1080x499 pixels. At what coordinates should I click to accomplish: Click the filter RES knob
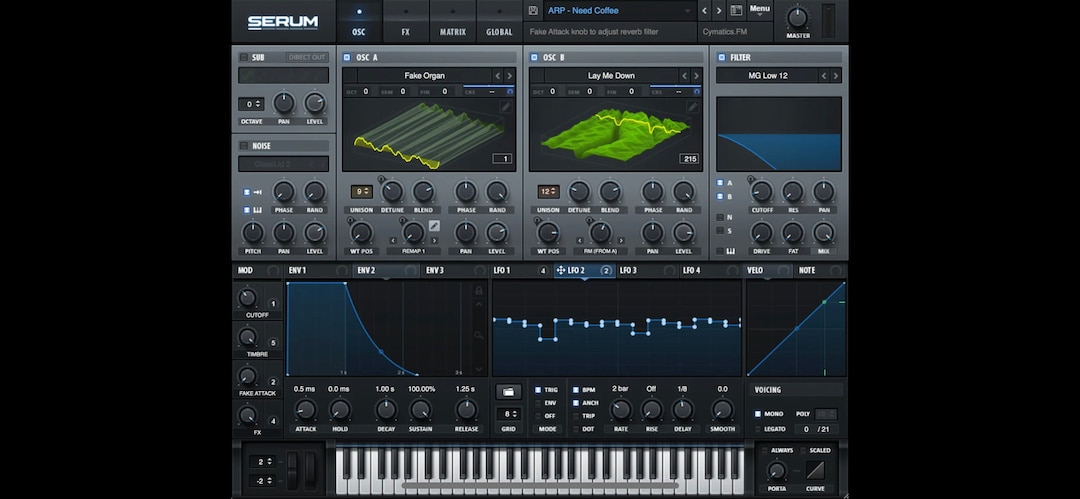[793, 192]
